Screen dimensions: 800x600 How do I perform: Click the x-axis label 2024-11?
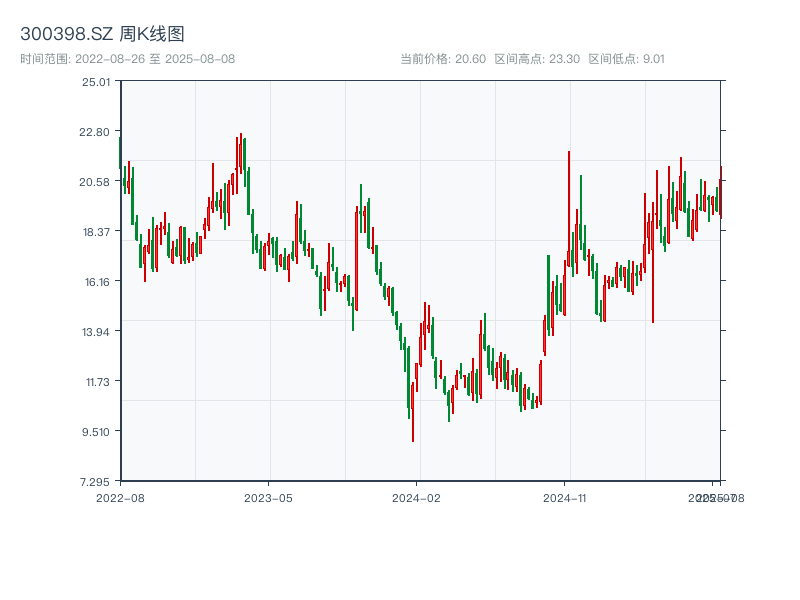[x=564, y=498]
